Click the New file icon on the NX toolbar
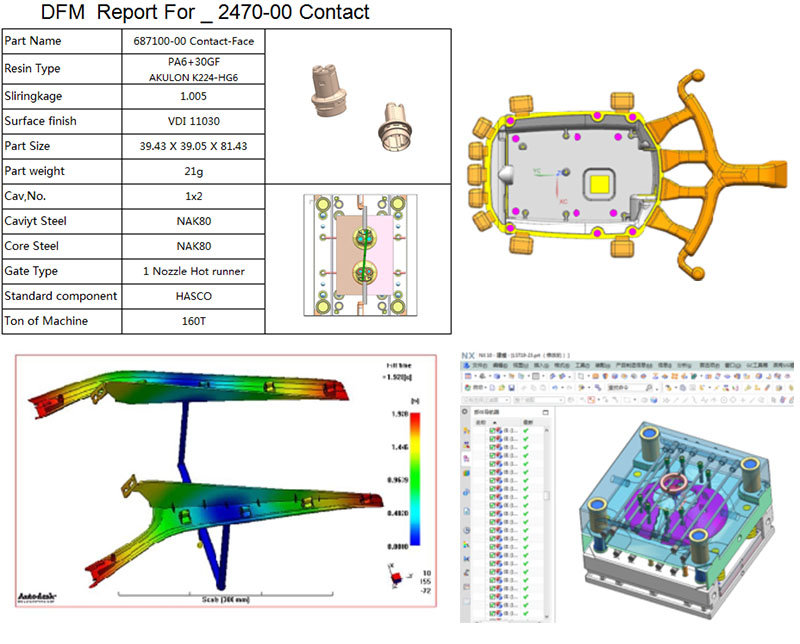The width and height of the screenshot is (800, 644). point(492,388)
